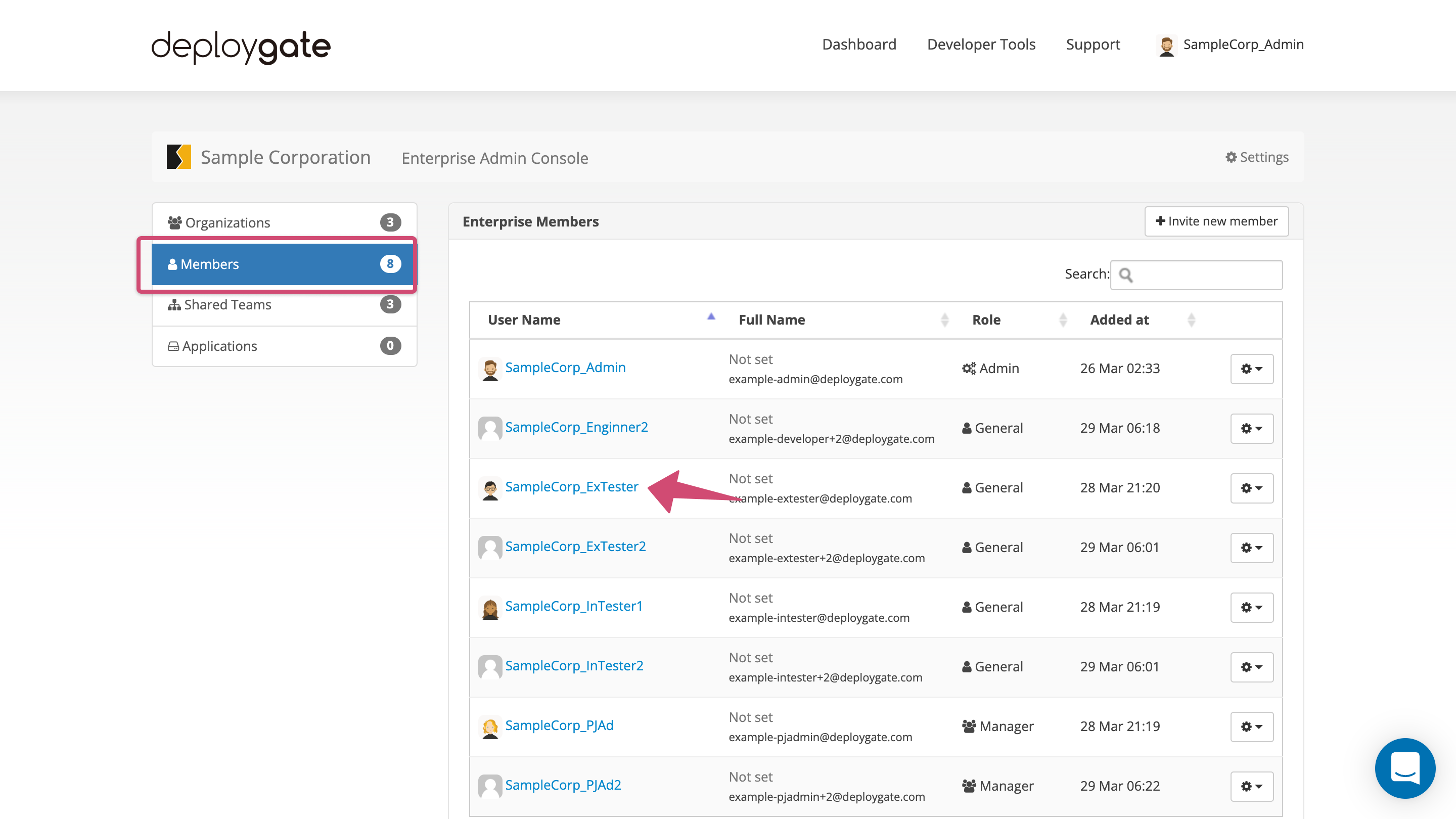The image size is (1456, 819).
Task: Select email example-admin@deploygate.com
Action: coord(815,379)
